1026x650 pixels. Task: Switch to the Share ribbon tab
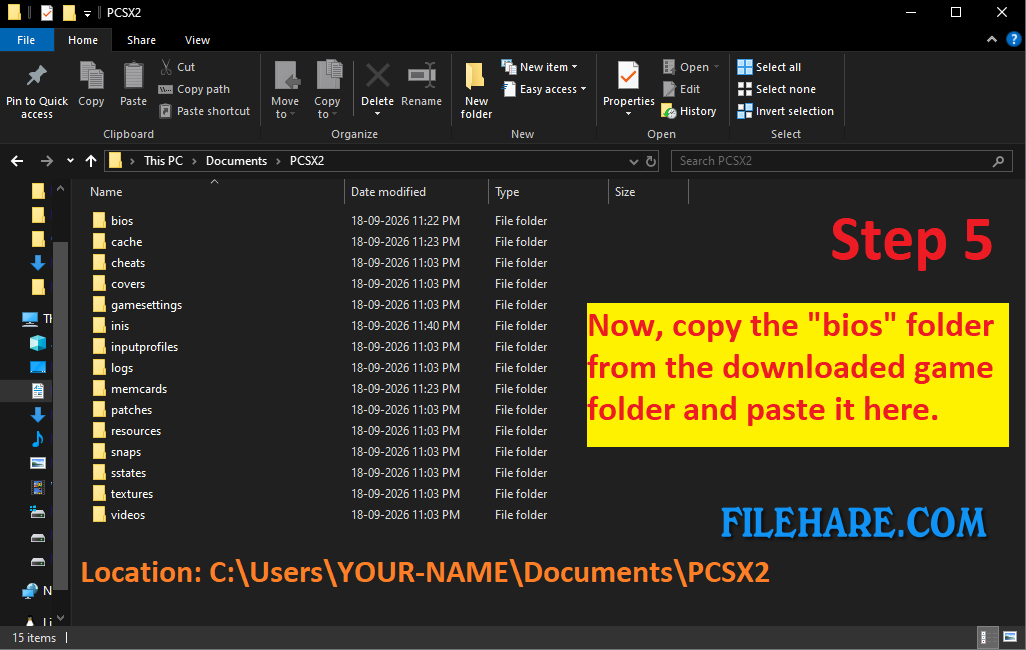click(141, 40)
